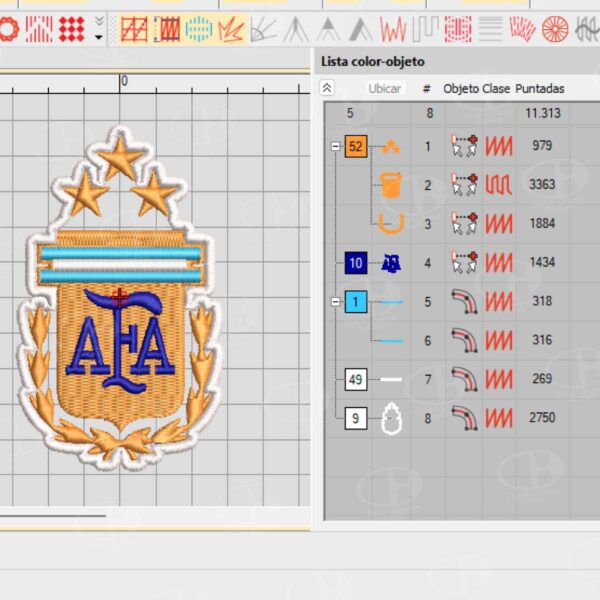
Task: Click the greyed filled triangle stitch tool
Action: click(x=360, y=29)
